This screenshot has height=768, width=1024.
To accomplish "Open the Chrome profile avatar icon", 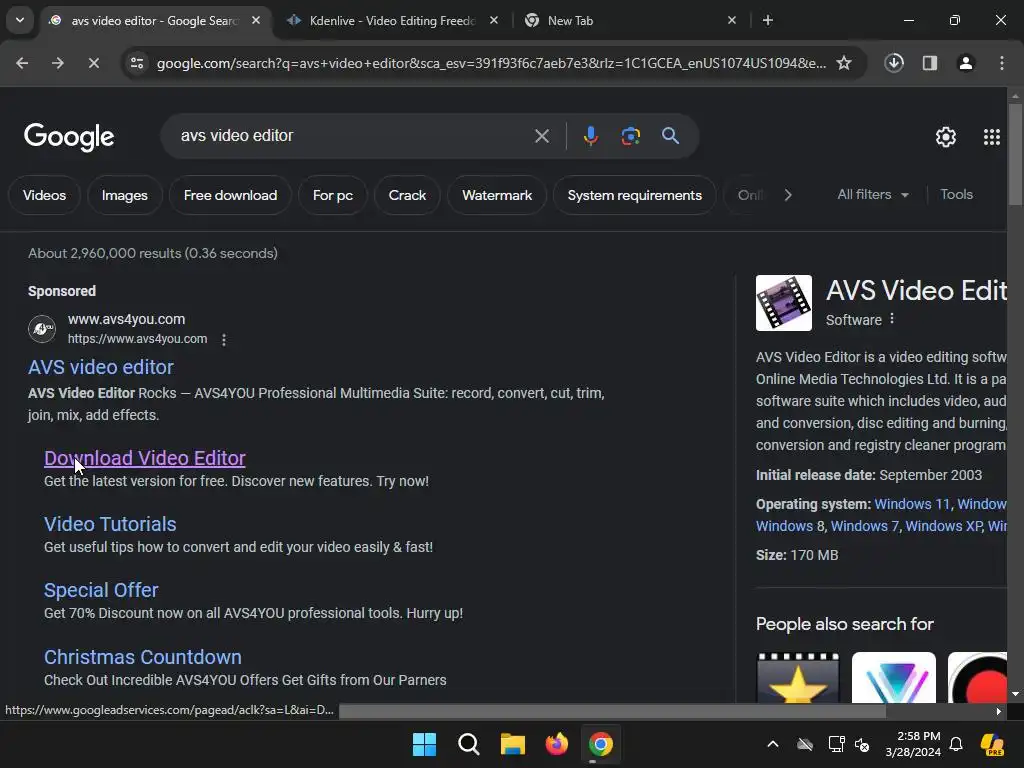I will coord(966,63).
